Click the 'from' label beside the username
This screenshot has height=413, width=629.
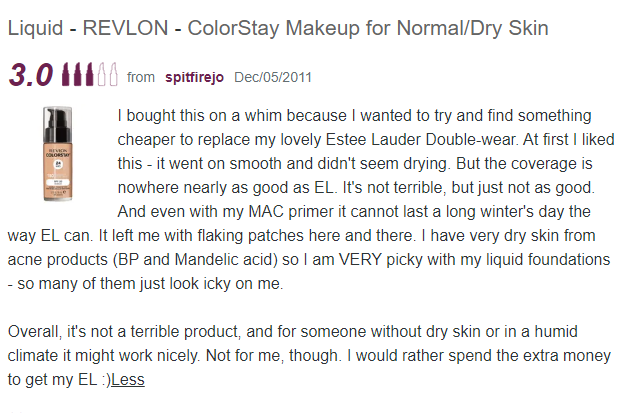click(141, 77)
